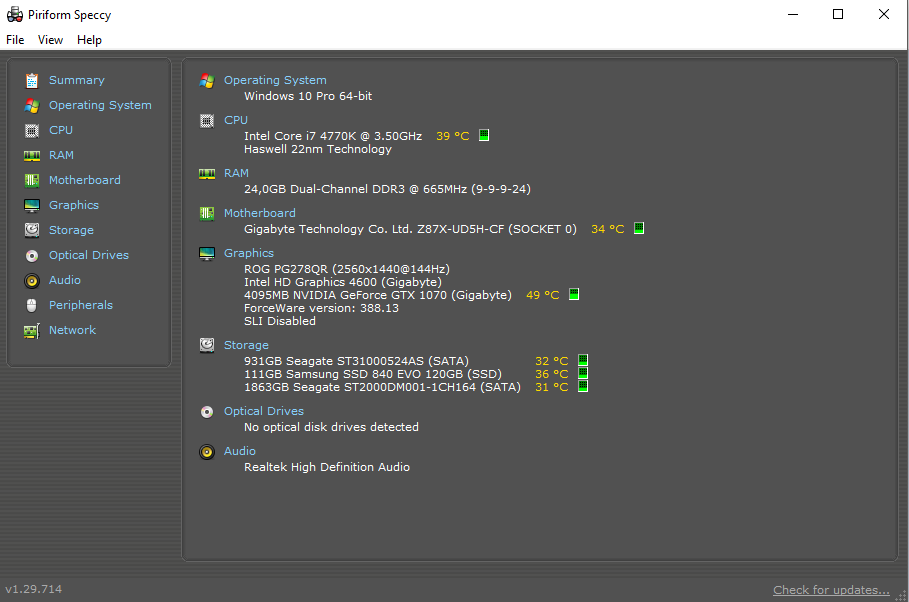Viewport: 909px width, 602px height.
Task: Open the View menu
Action: pos(50,39)
